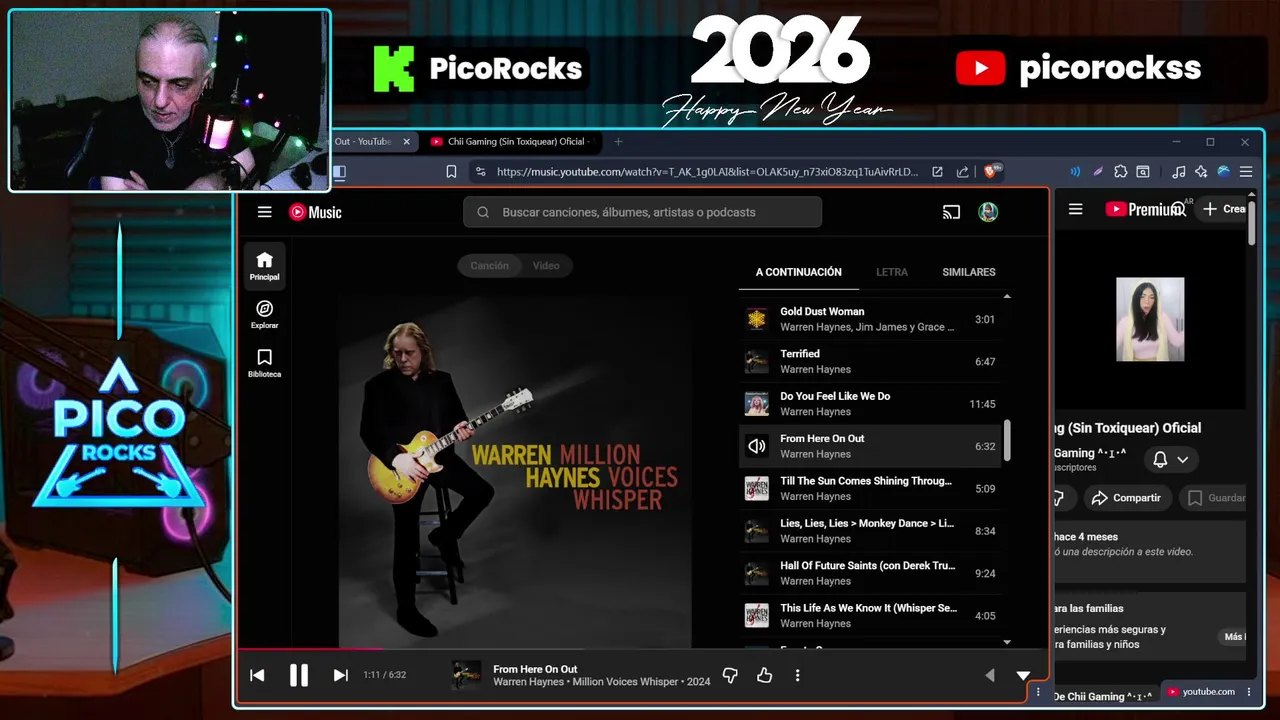This screenshot has width=1280, height=720.
Task: Open page in app from address bar
Action: pos(937,172)
